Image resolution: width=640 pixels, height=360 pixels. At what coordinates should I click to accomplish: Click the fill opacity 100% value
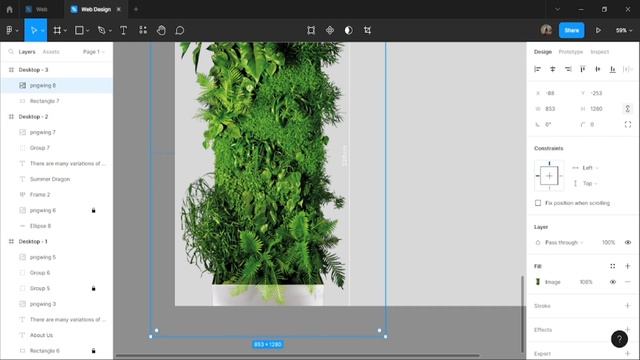point(586,282)
